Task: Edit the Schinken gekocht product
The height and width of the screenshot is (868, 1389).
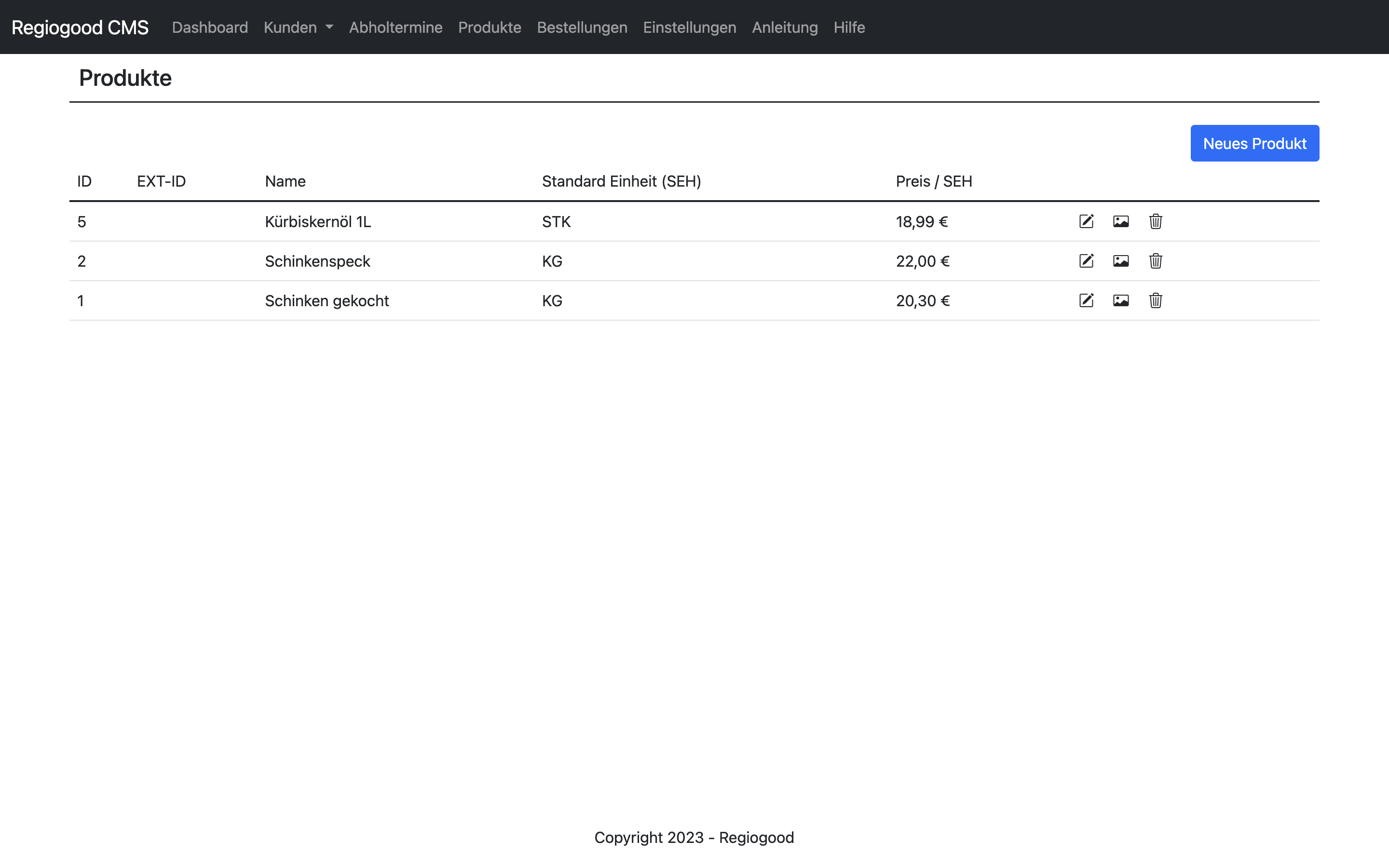Action: click(1086, 301)
